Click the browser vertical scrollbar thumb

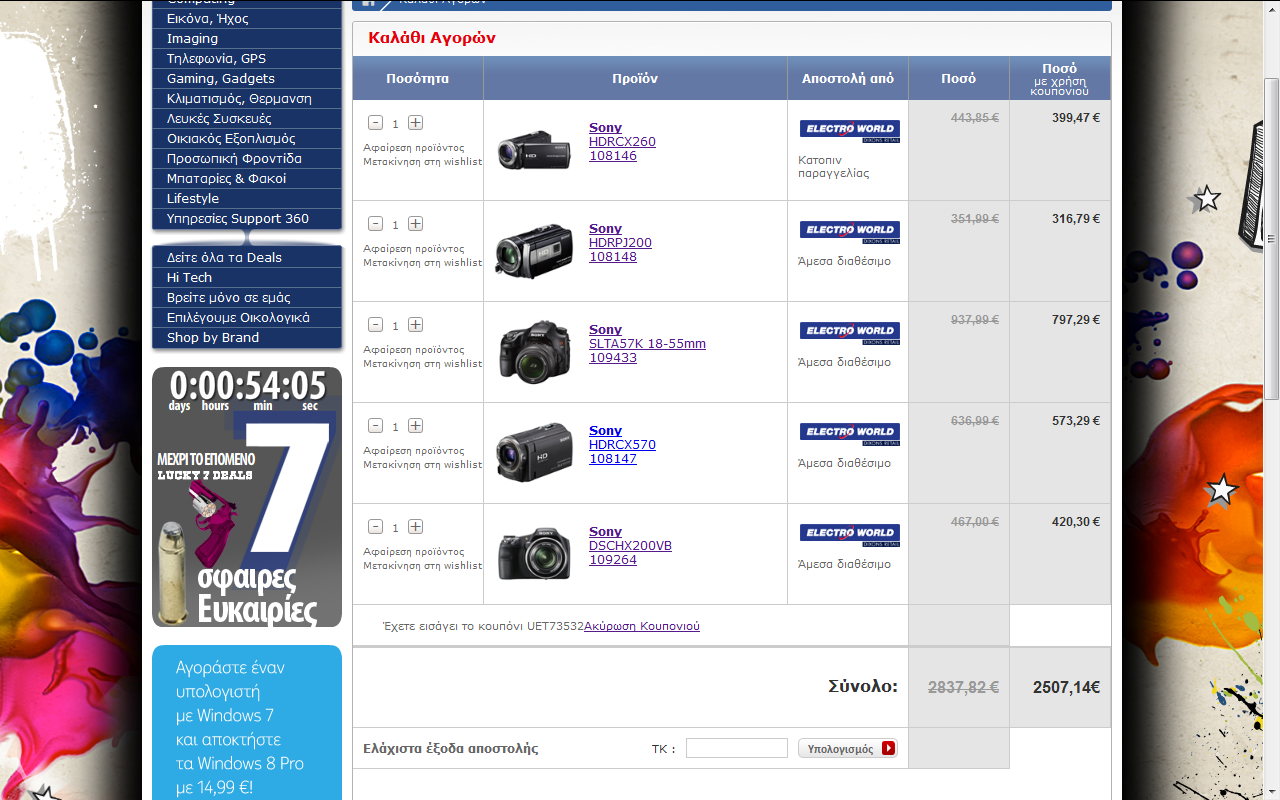[x=1271, y=240]
